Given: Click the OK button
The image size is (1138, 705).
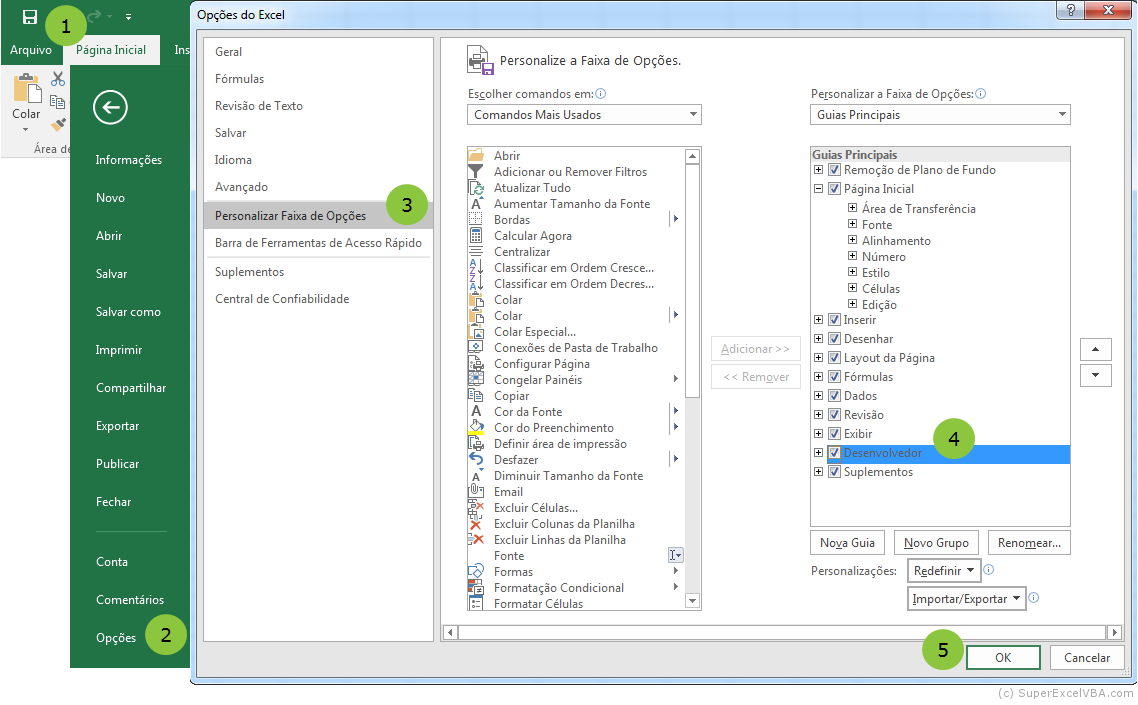Looking at the screenshot, I should click(1003, 657).
